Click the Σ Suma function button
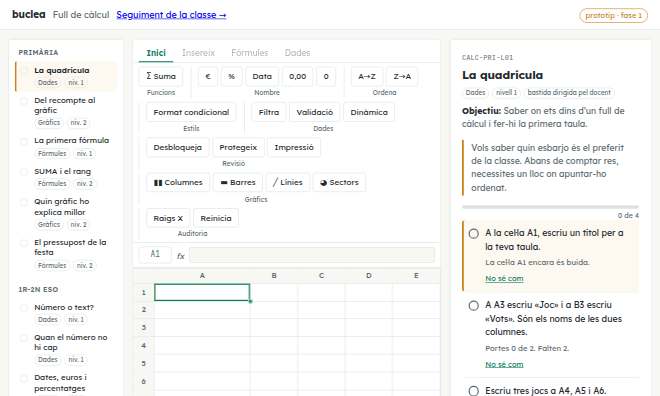 161,76
